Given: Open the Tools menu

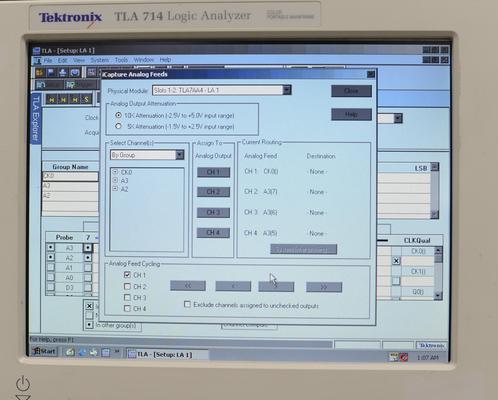Looking at the screenshot, I should [x=121, y=60].
